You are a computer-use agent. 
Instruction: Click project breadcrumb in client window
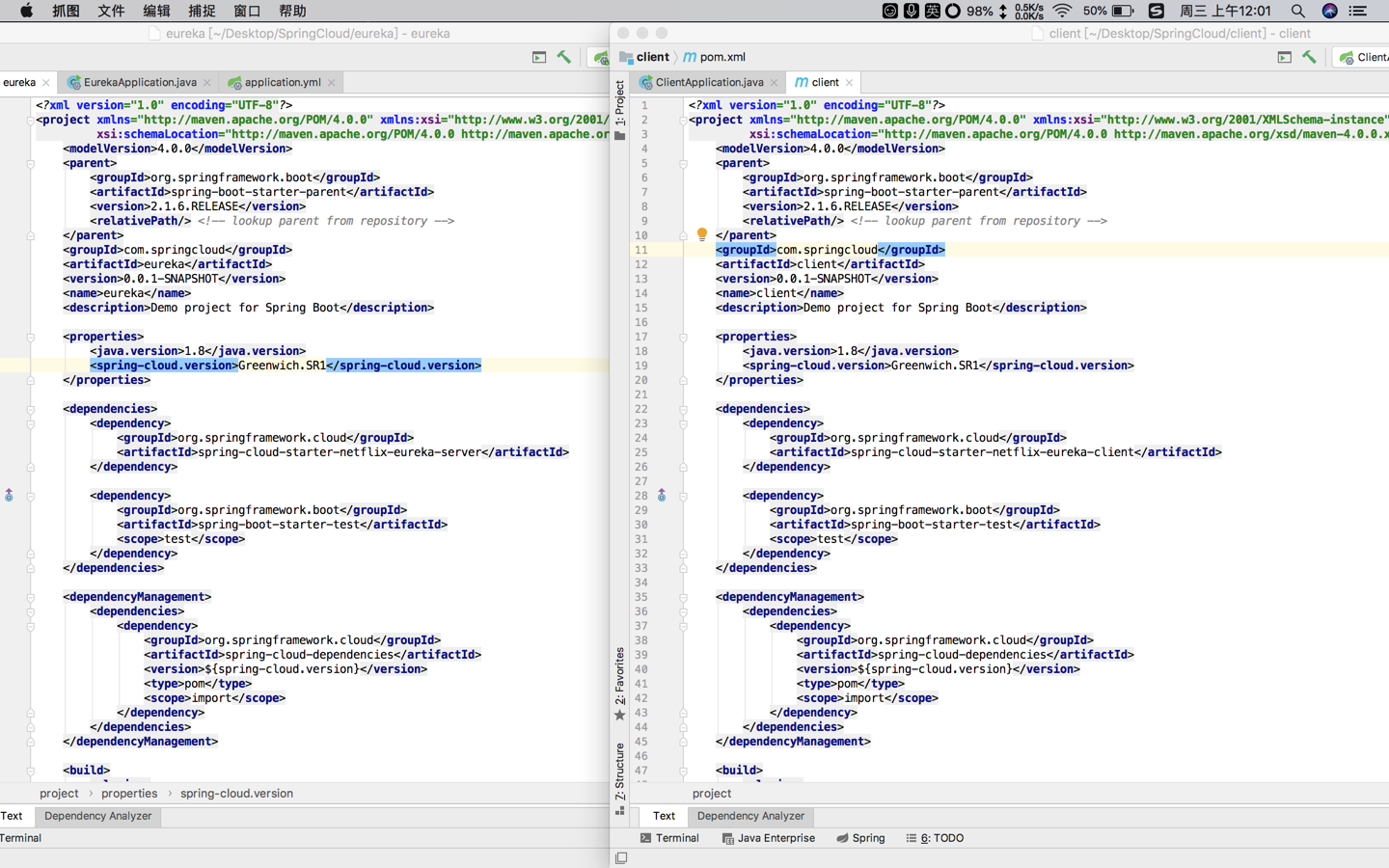(712, 794)
